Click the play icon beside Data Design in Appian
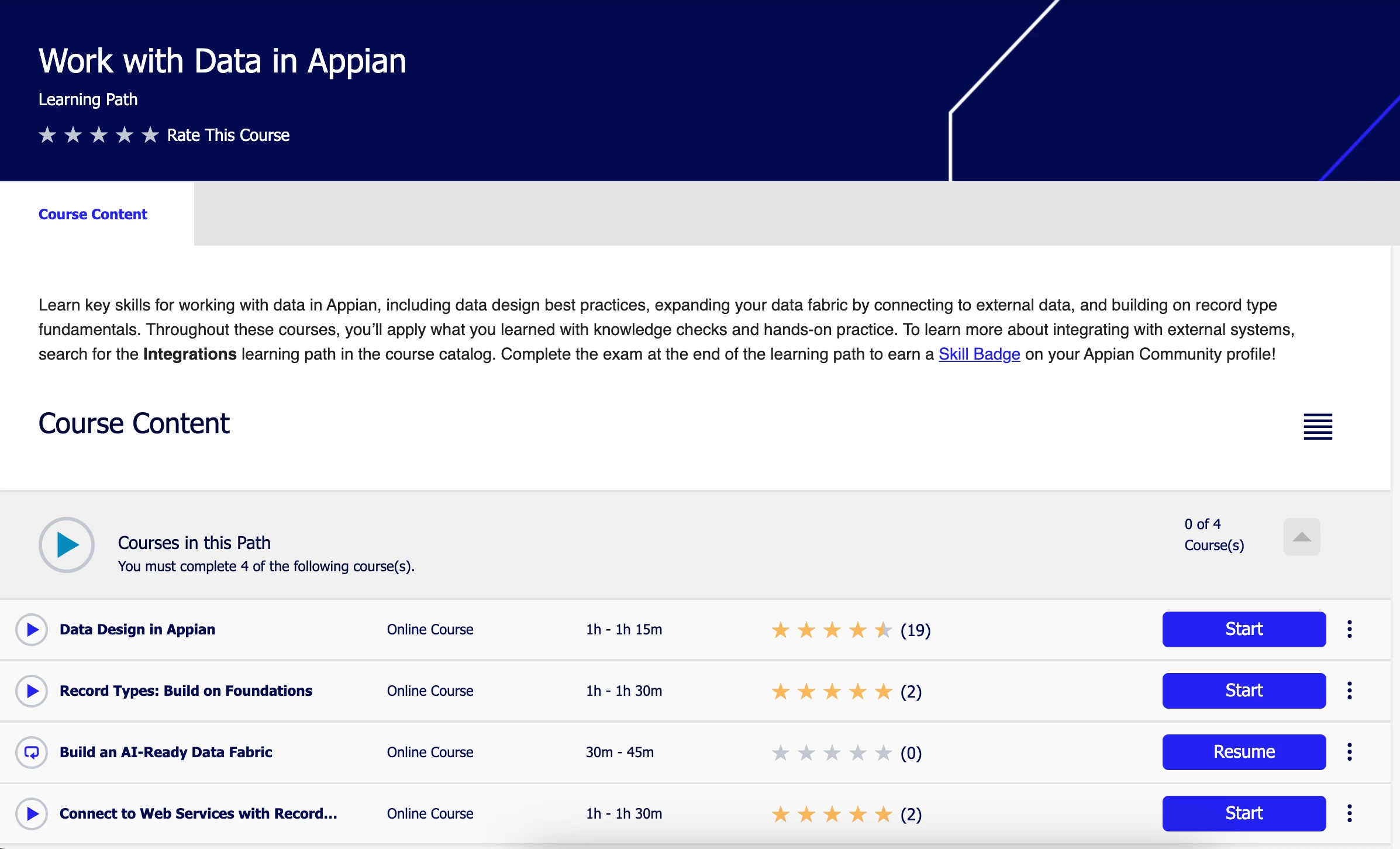 tap(32, 630)
